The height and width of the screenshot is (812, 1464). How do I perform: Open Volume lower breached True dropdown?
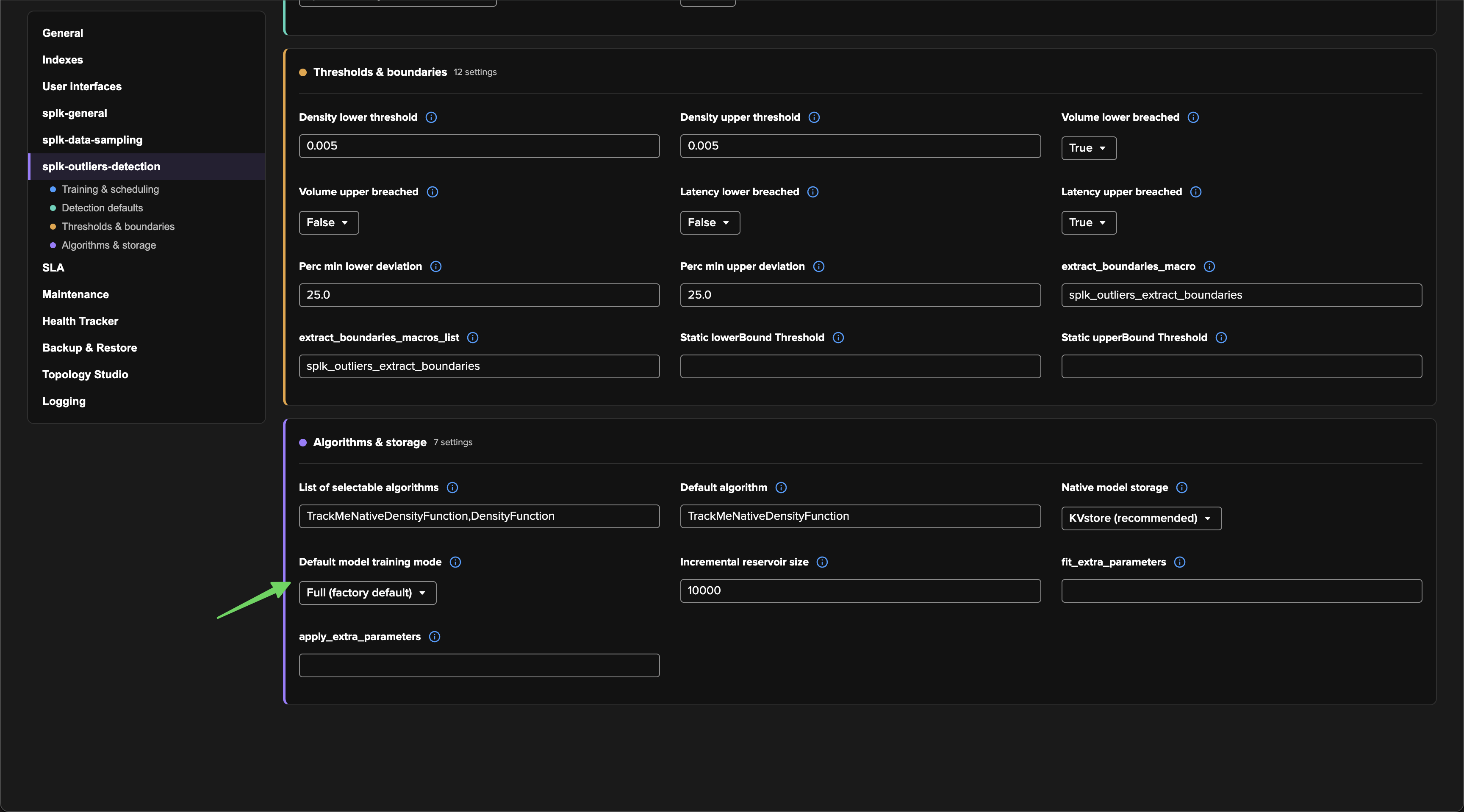[x=1088, y=148]
